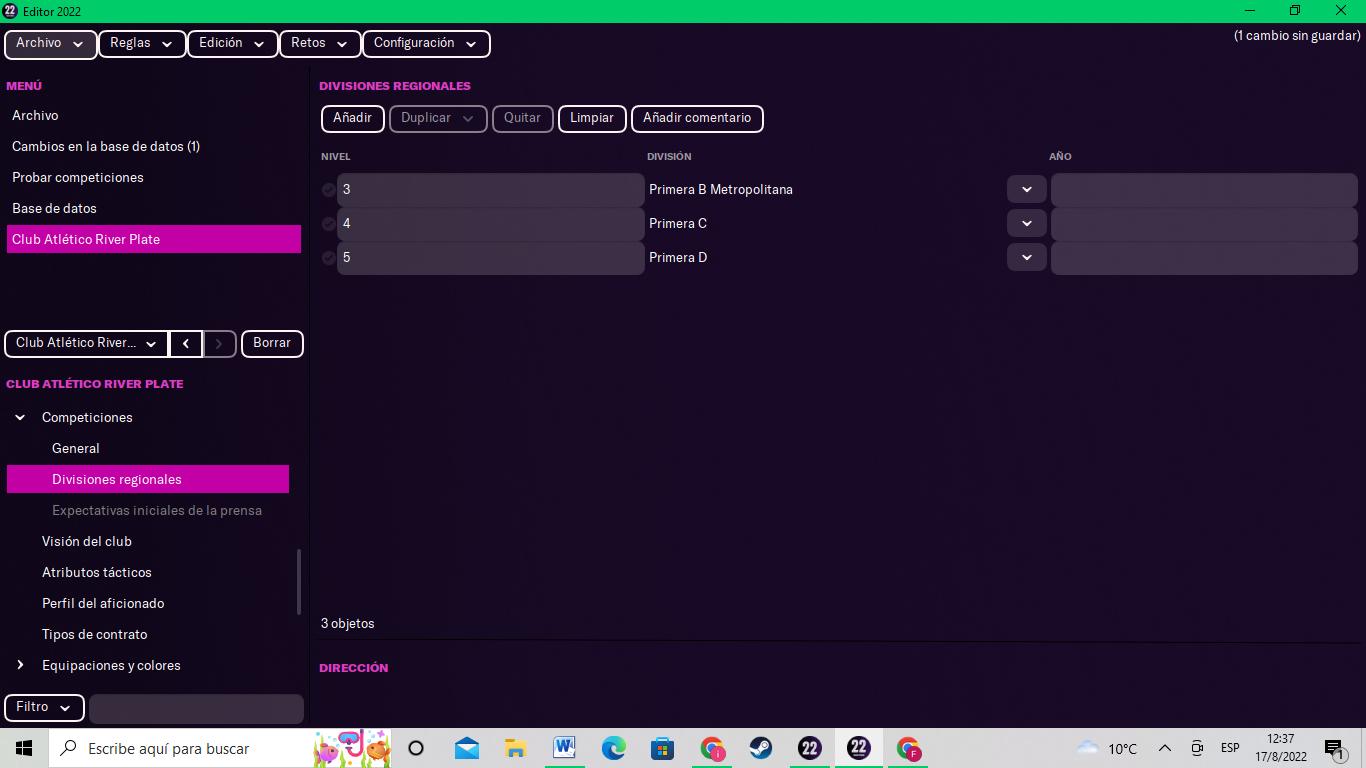
Task: Open Windows Start menu
Action: (x=24, y=748)
